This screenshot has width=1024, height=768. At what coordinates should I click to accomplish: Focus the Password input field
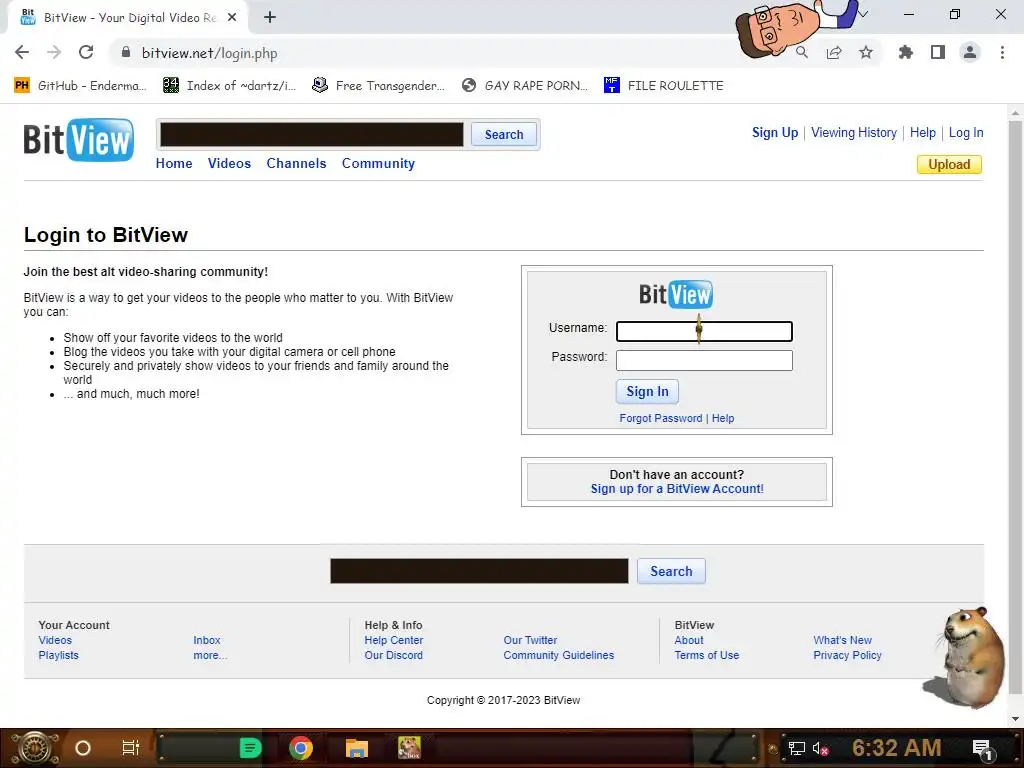point(704,360)
